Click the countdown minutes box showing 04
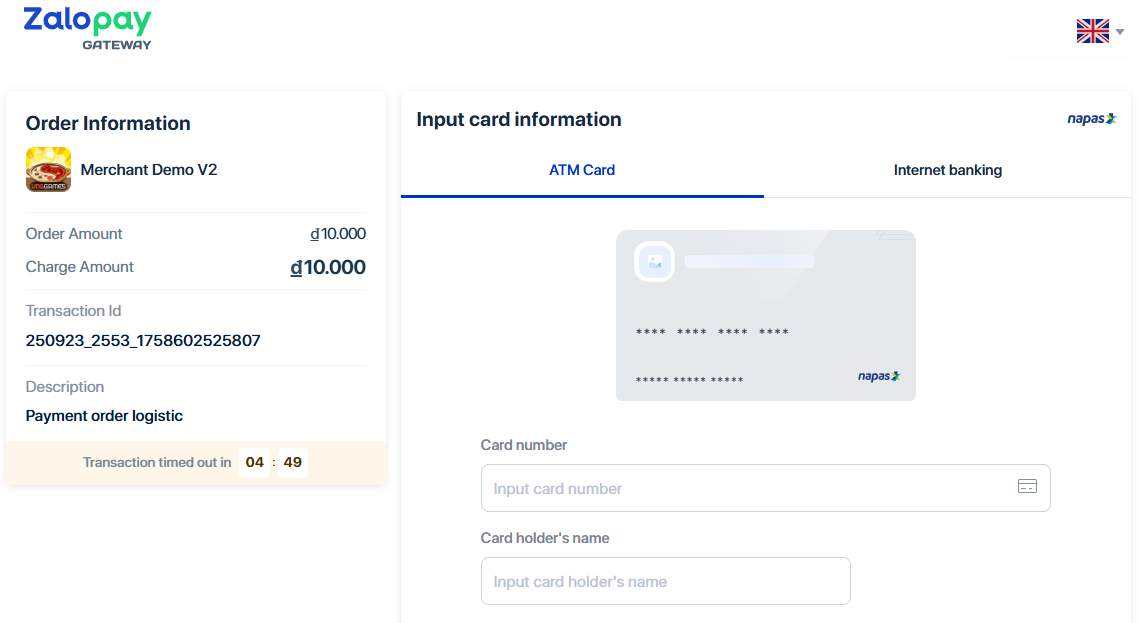Viewport: 1140px width, 623px height. tap(255, 462)
